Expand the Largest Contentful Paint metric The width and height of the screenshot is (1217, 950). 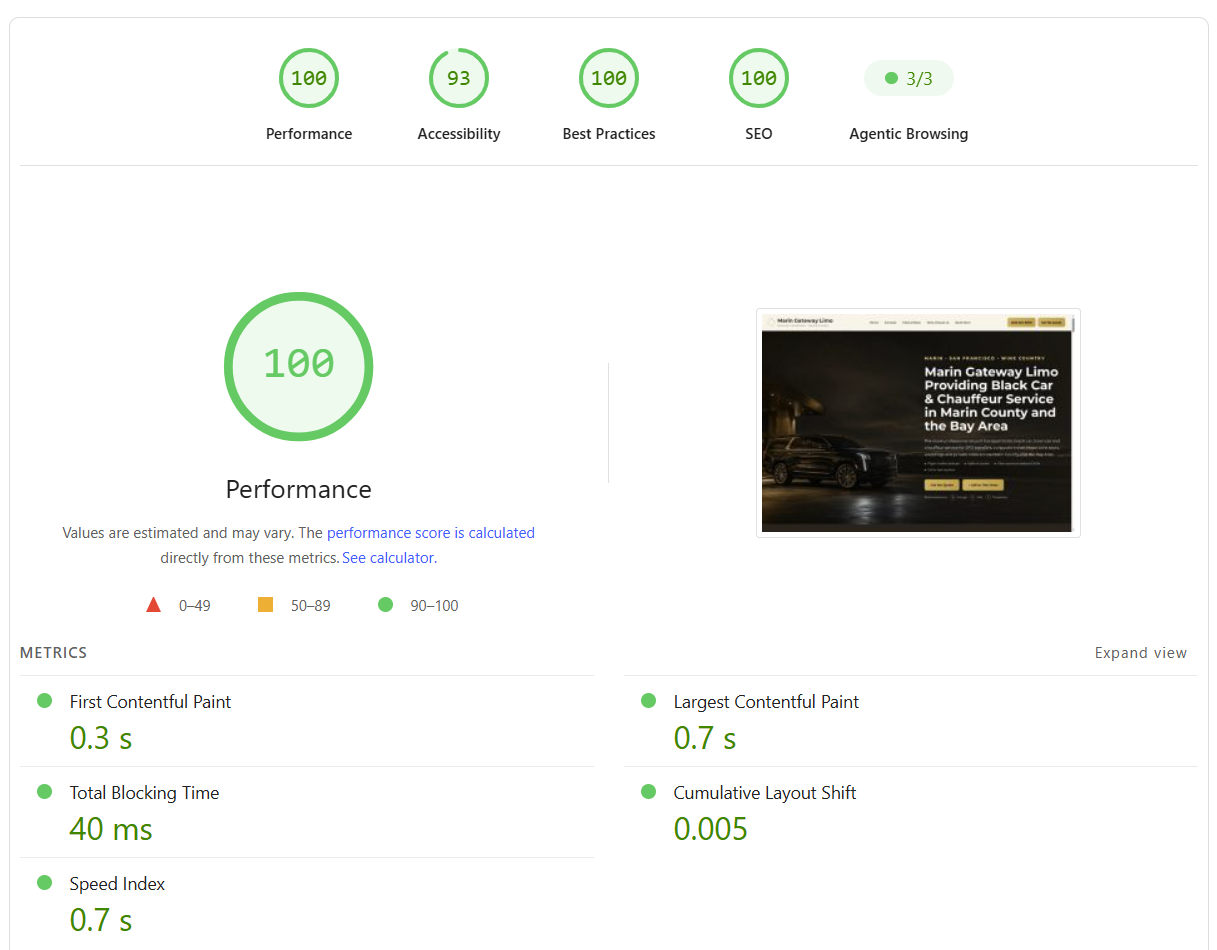(x=911, y=721)
